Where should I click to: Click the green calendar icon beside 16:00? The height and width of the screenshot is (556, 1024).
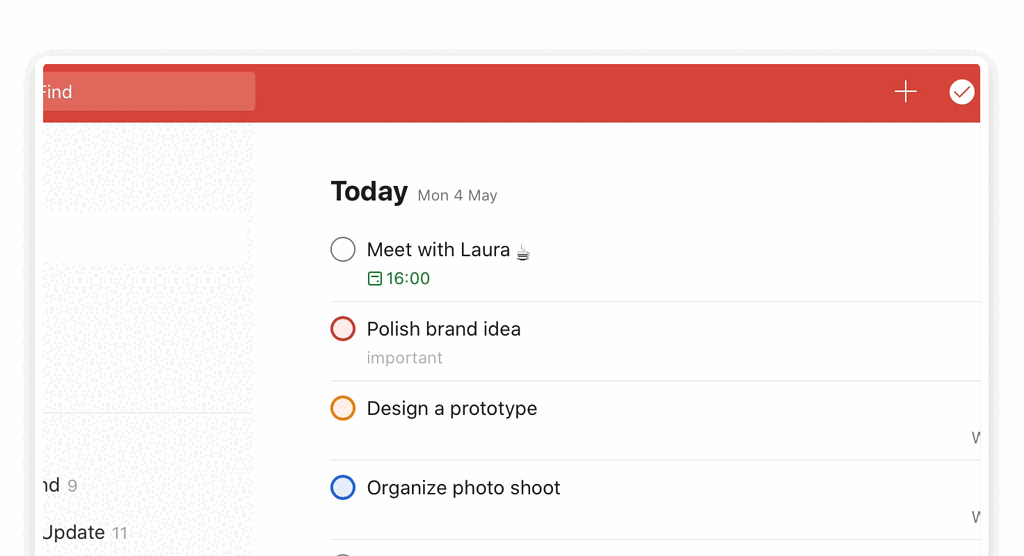(x=374, y=279)
